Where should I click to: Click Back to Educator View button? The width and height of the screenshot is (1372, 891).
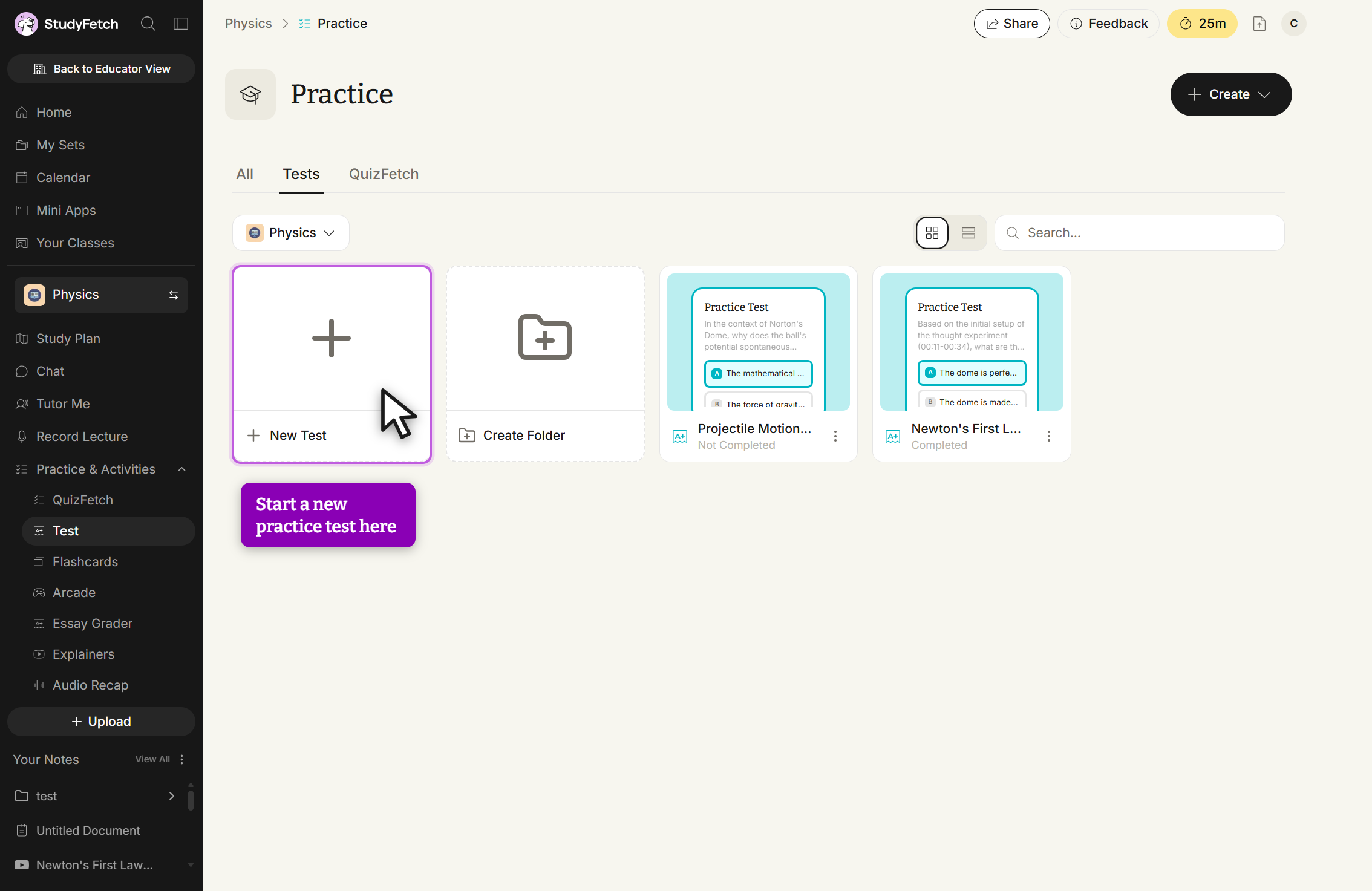coord(101,69)
